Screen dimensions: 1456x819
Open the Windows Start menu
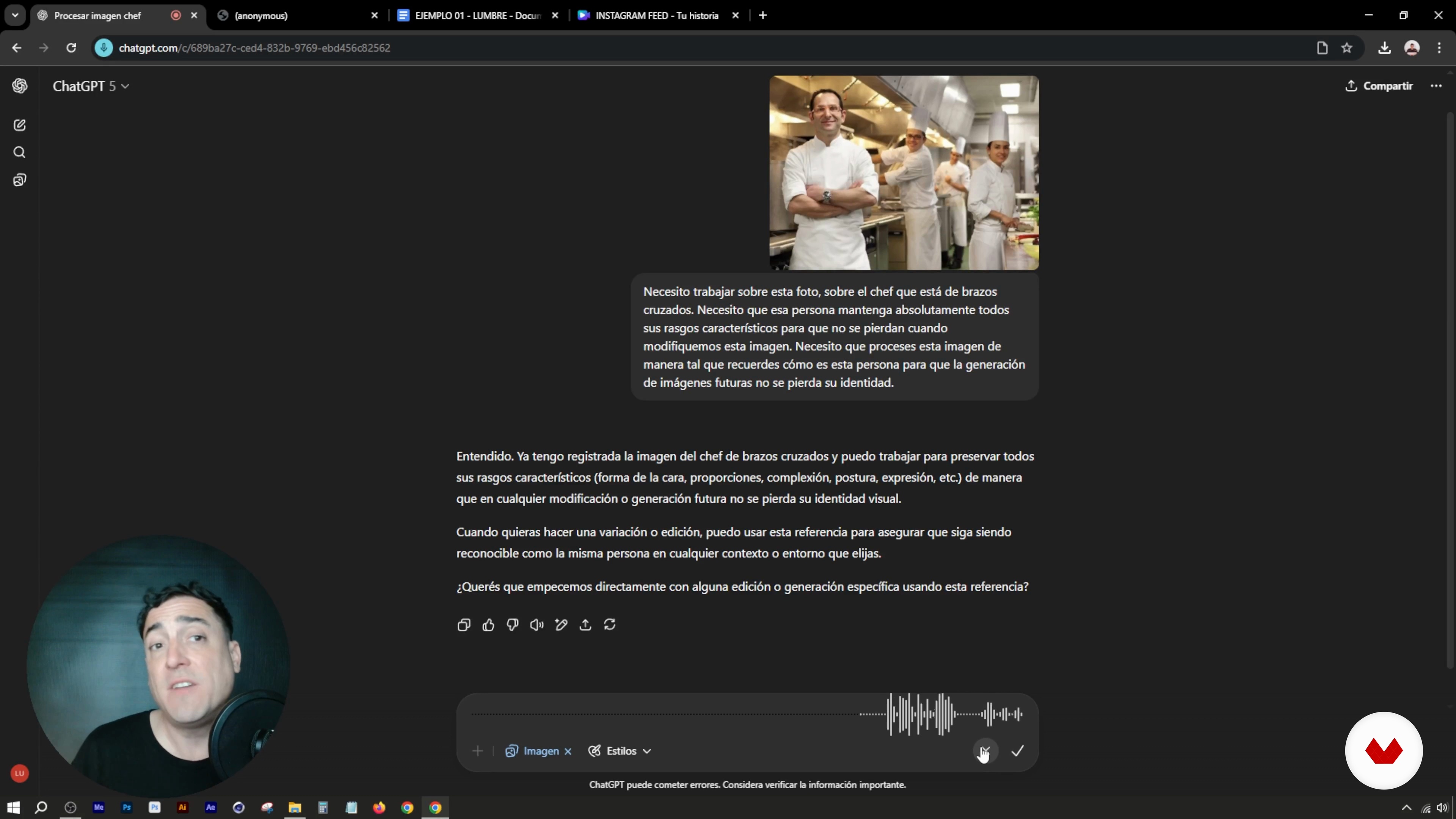14,808
